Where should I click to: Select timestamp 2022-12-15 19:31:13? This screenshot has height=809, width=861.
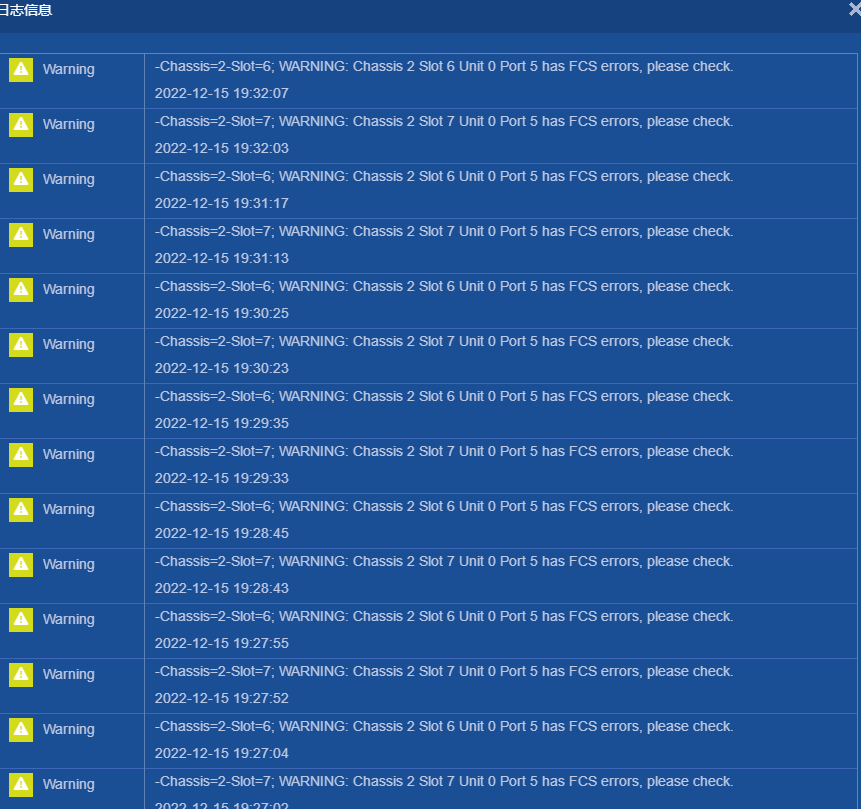coord(221,258)
